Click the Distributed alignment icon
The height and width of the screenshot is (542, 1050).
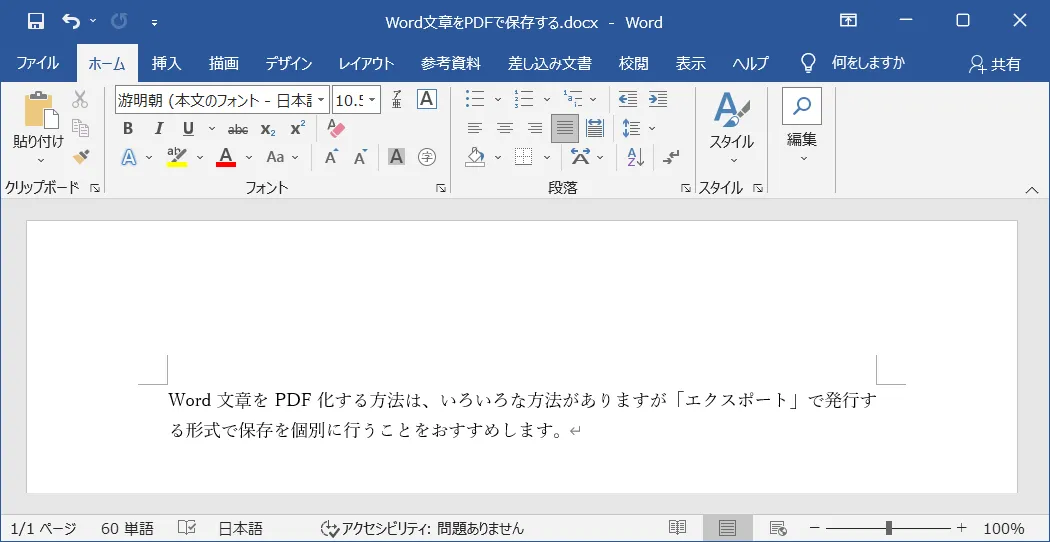pyautogui.click(x=595, y=127)
